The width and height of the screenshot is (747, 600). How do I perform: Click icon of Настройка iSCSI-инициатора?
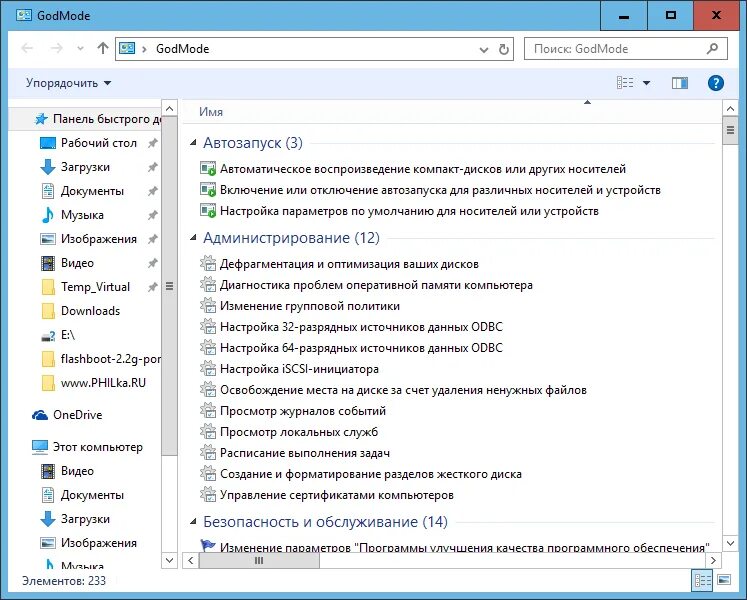(x=208, y=368)
